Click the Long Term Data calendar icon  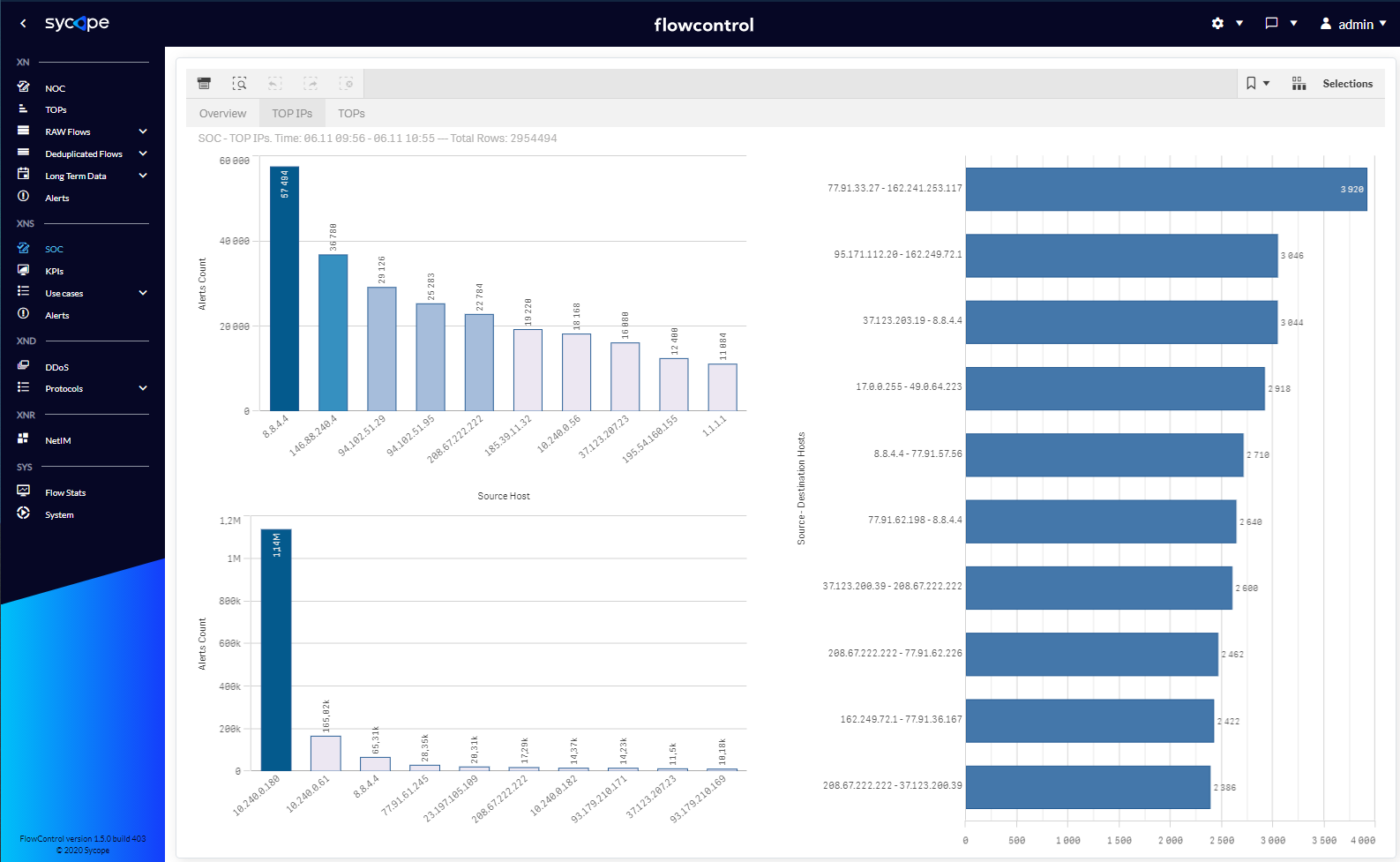point(24,174)
